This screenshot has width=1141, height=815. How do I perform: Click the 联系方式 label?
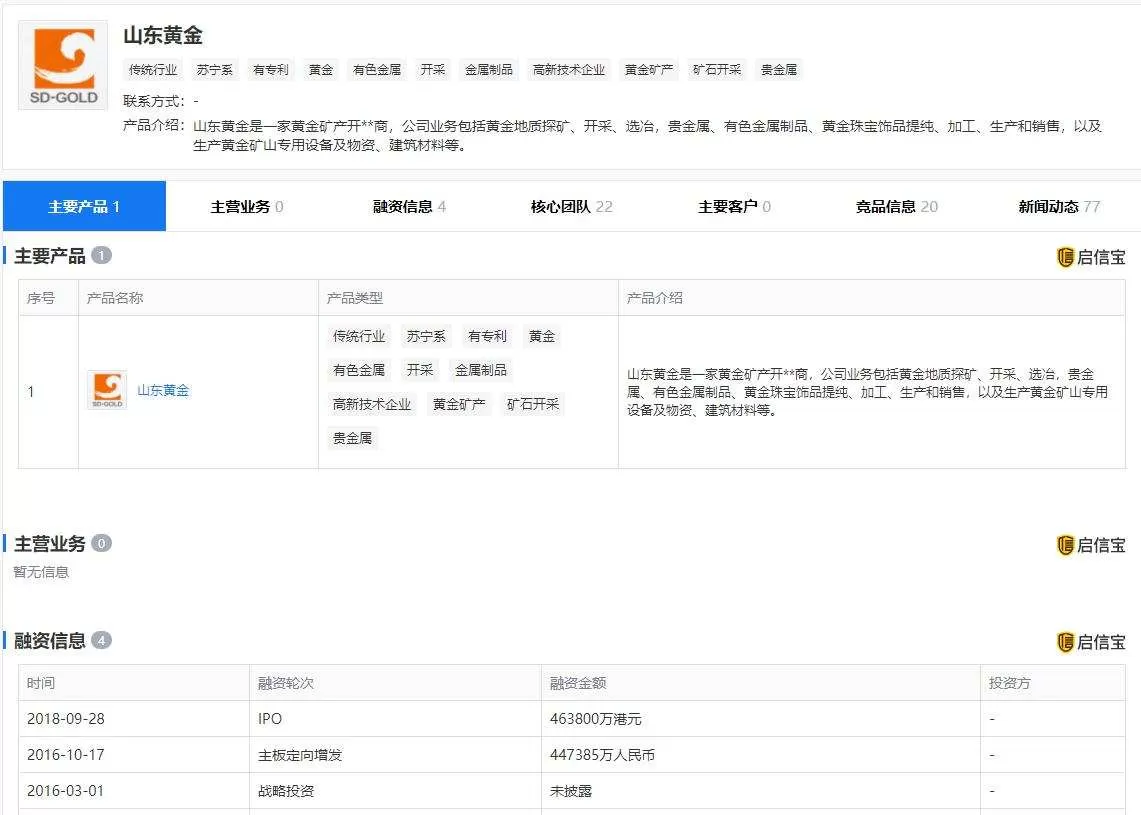coord(154,101)
